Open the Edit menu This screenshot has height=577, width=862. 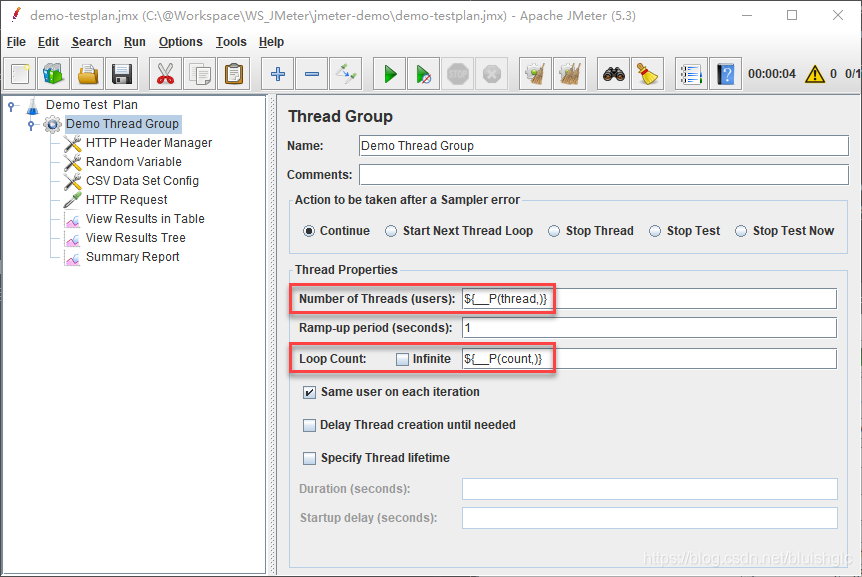pyautogui.click(x=48, y=42)
